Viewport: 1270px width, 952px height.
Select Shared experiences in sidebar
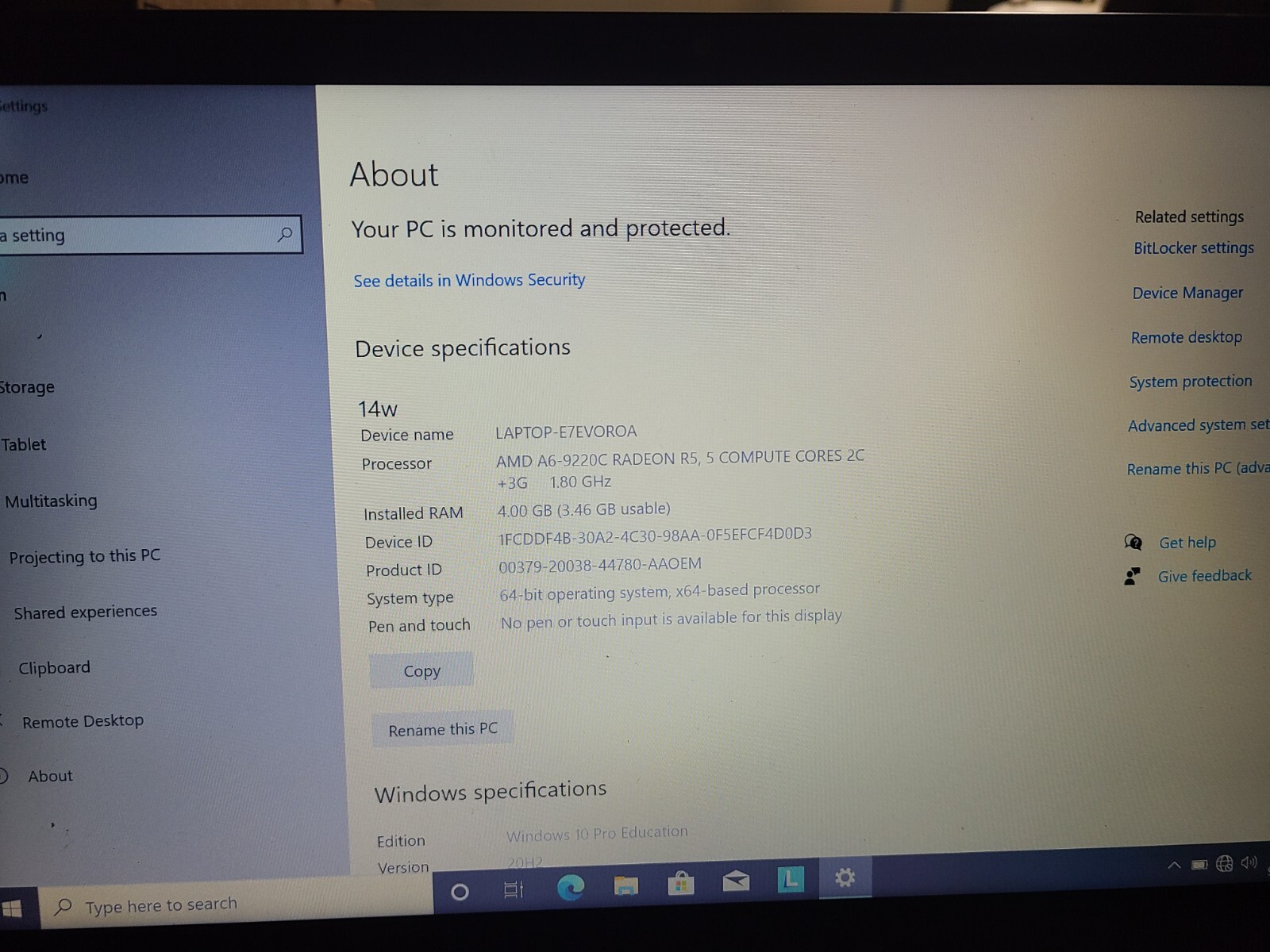86,612
